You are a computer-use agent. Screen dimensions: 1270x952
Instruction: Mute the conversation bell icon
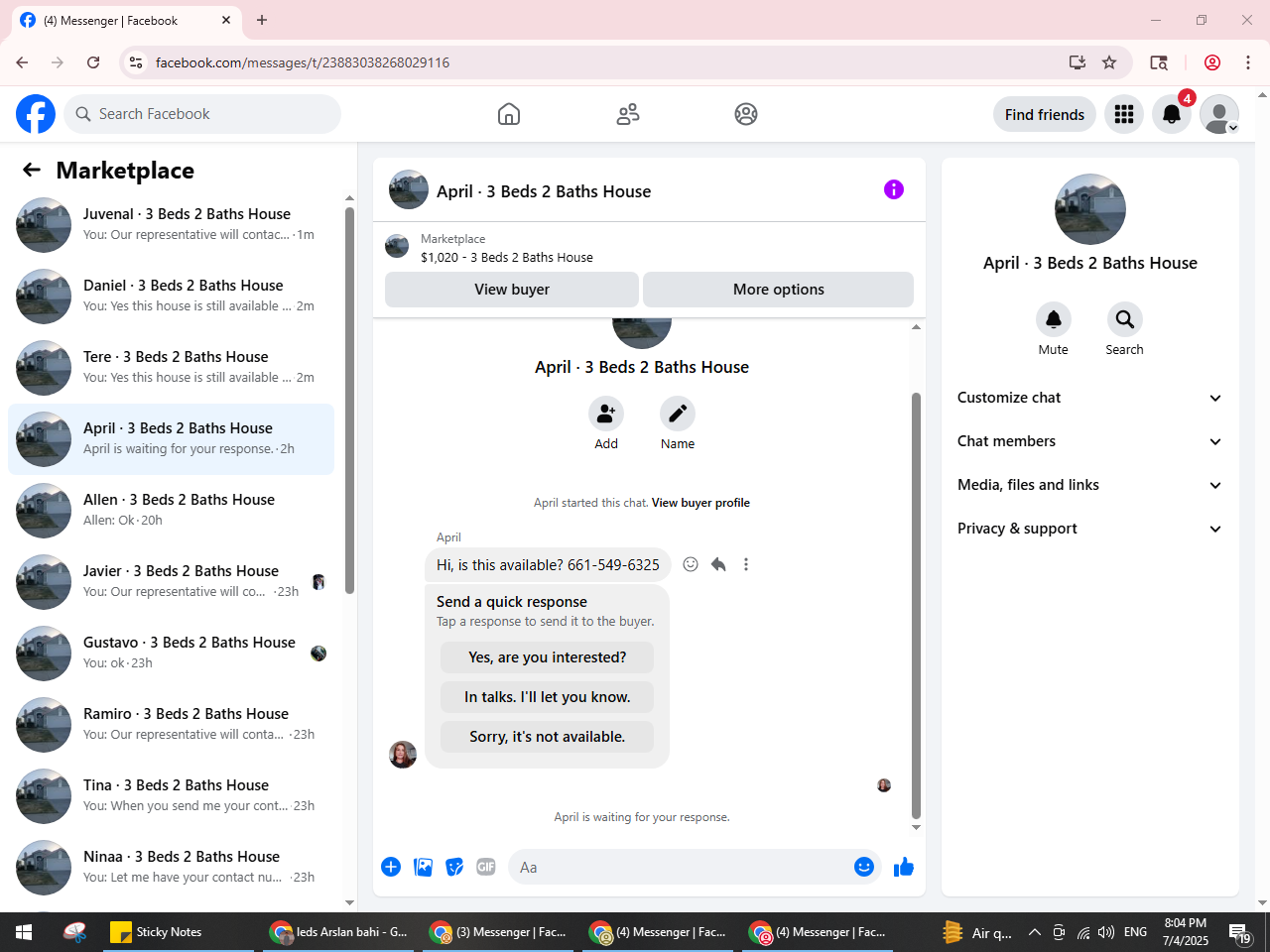[1054, 319]
